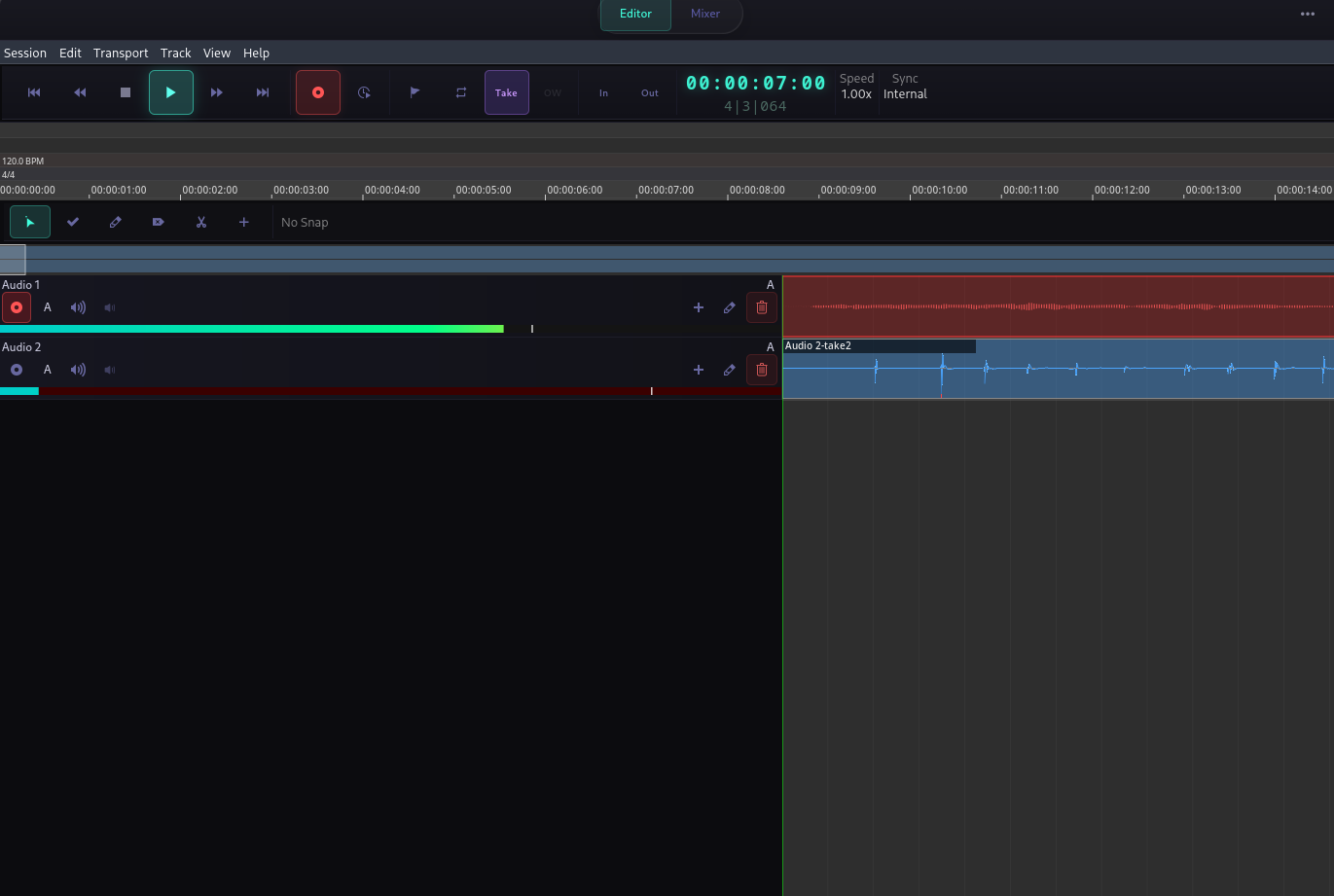Viewport: 1334px width, 896px height.
Task: Click the plus icon on Audio 2 track
Action: coord(698,370)
